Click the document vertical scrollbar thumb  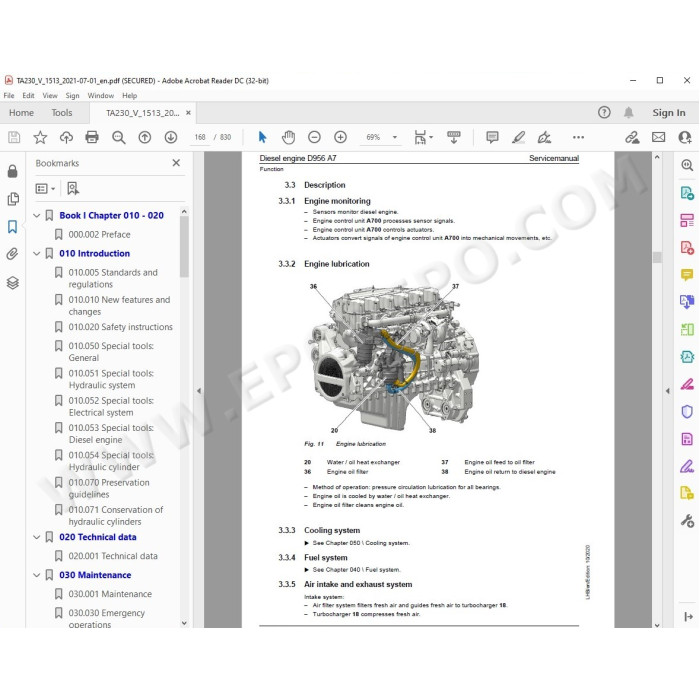[x=657, y=257]
